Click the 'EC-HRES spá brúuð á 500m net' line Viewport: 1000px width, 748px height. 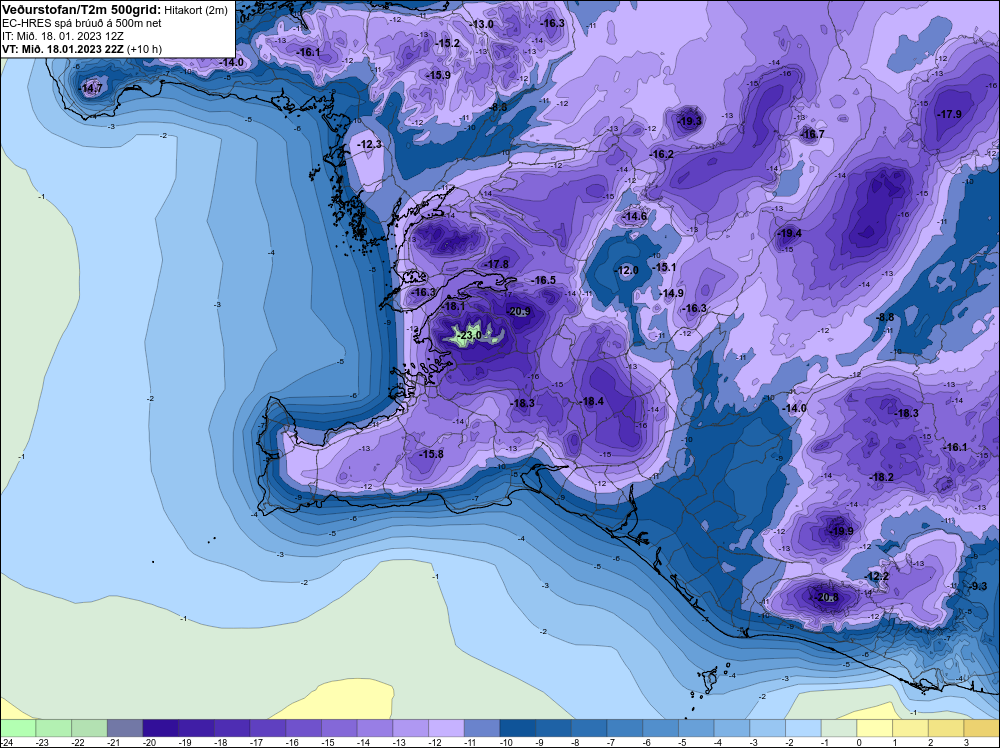coord(73,23)
